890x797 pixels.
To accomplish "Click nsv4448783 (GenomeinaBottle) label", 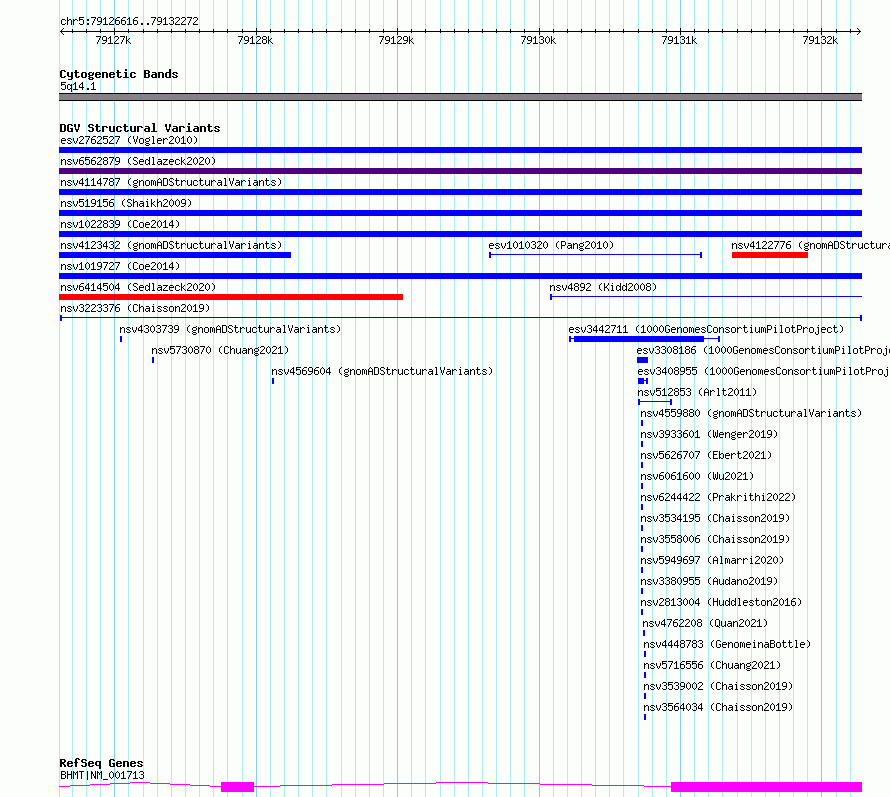I will [x=727, y=644].
